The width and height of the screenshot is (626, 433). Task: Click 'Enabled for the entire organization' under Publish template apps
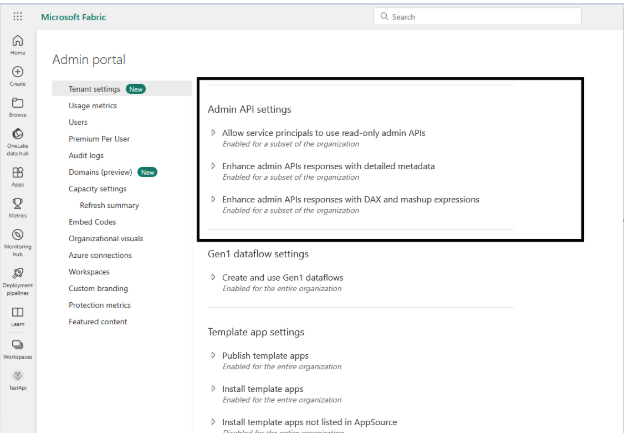pyautogui.click(x=282, y=366)
